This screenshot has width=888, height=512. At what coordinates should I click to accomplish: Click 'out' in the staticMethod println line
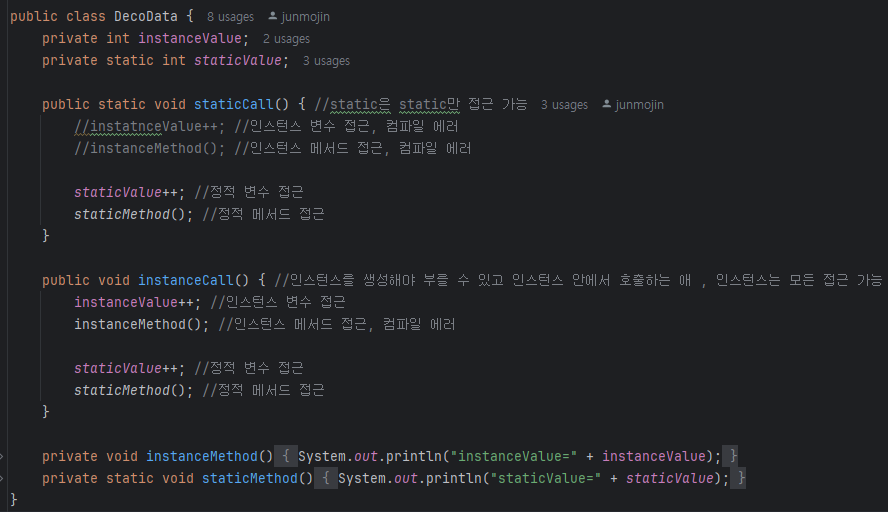(406, 479)
